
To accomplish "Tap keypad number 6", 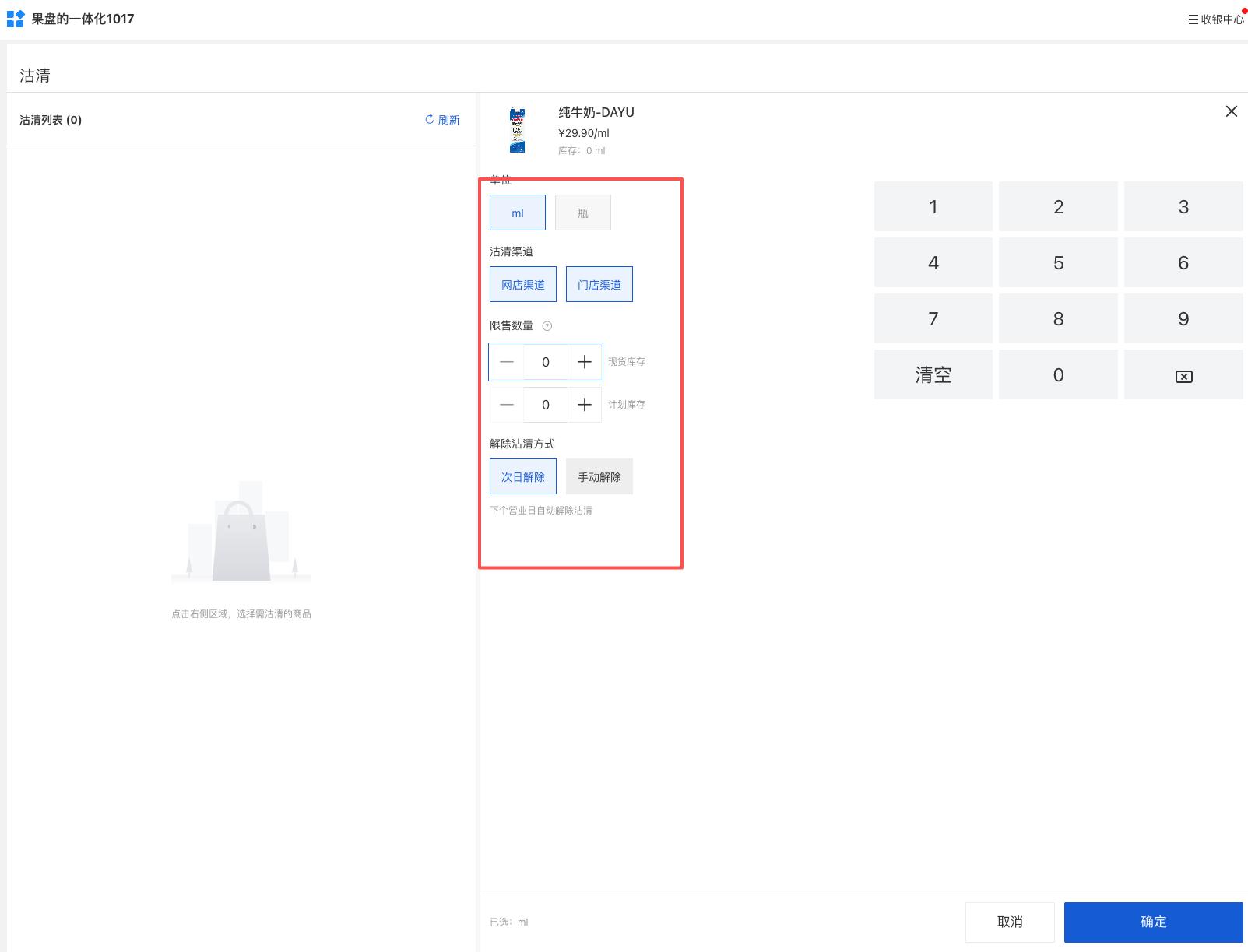I will [x=1183, y=262].
